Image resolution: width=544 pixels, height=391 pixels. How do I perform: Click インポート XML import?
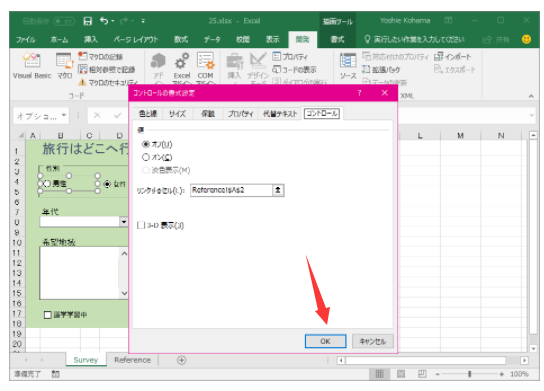453,56
